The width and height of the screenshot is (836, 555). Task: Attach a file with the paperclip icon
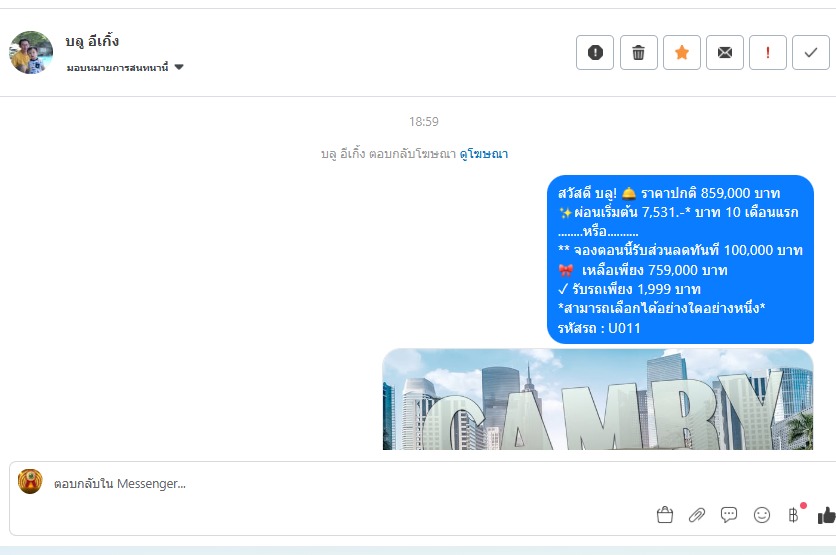(697, 514)
